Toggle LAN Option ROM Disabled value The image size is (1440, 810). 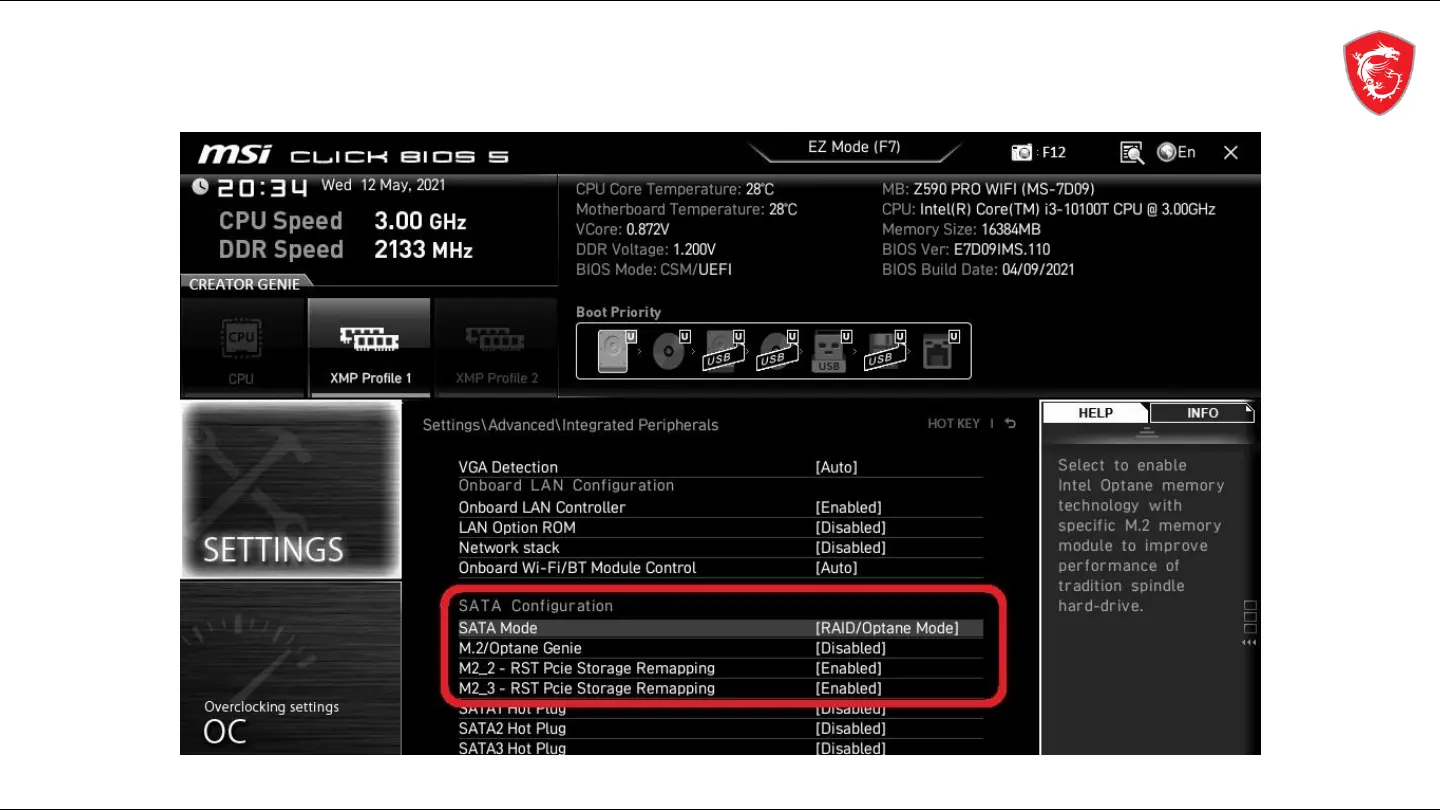850,527
